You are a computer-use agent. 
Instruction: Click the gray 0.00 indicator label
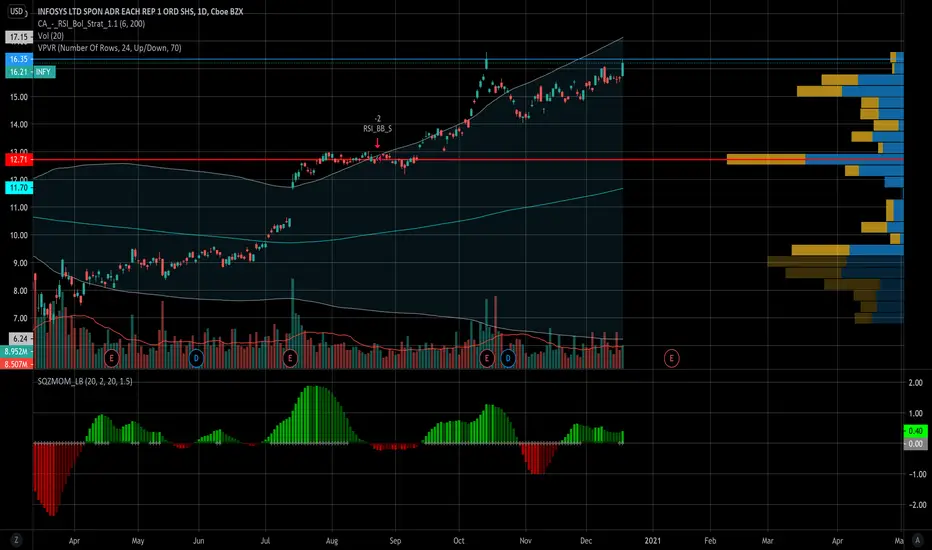[915, 444]
